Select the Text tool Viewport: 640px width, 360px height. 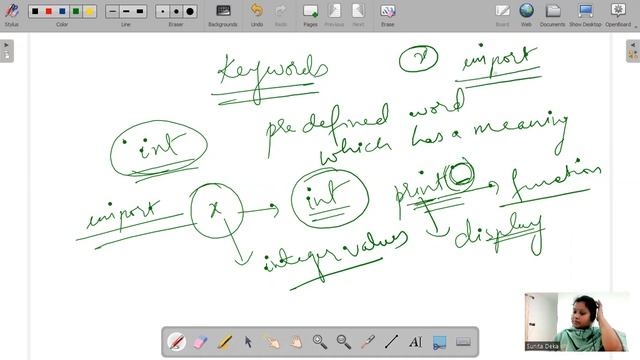pos(416,342)
